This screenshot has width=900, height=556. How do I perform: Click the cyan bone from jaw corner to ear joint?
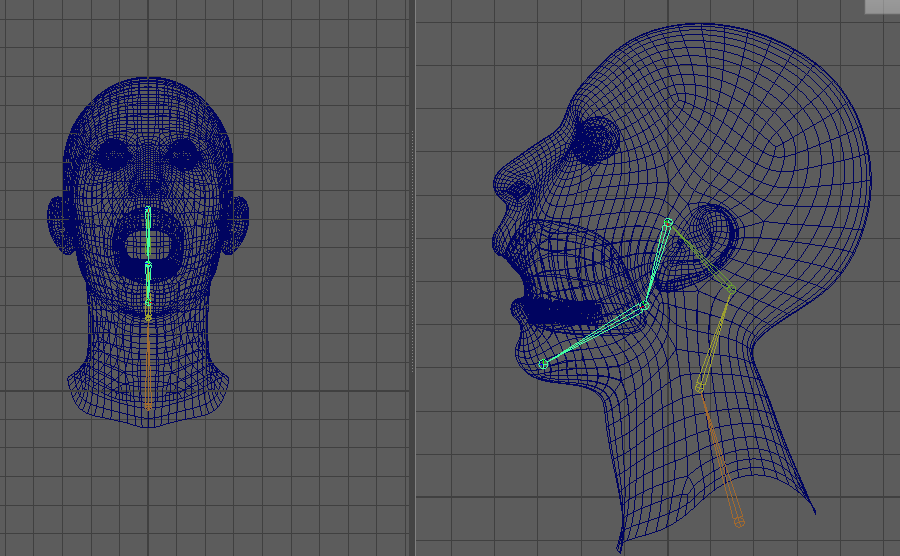(657, 264)
